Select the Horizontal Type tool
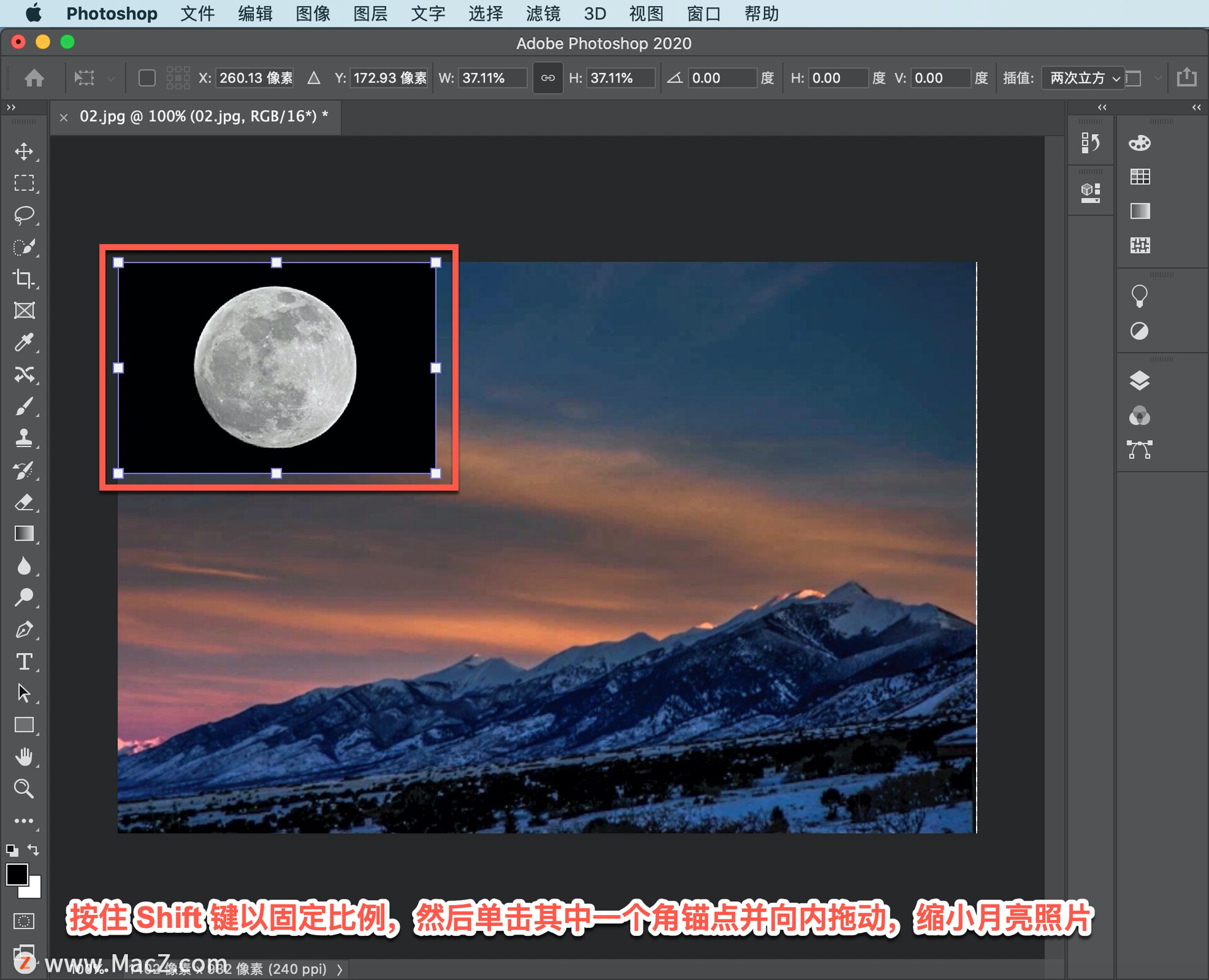 click(24, 661)
